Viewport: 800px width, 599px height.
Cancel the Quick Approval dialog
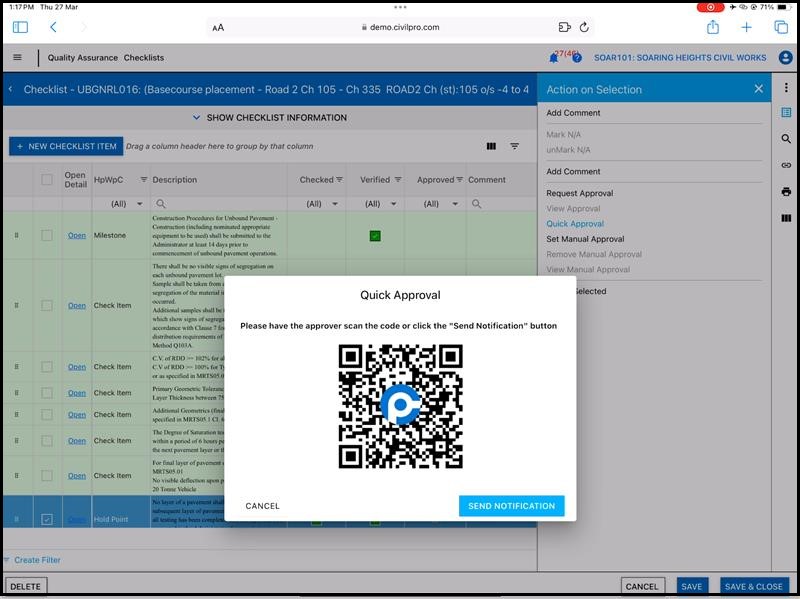coord(263,506)
